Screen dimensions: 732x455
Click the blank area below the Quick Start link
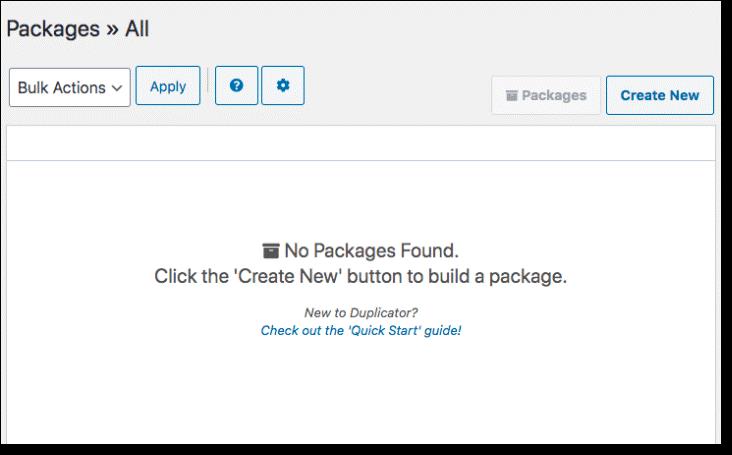(361, 390)
